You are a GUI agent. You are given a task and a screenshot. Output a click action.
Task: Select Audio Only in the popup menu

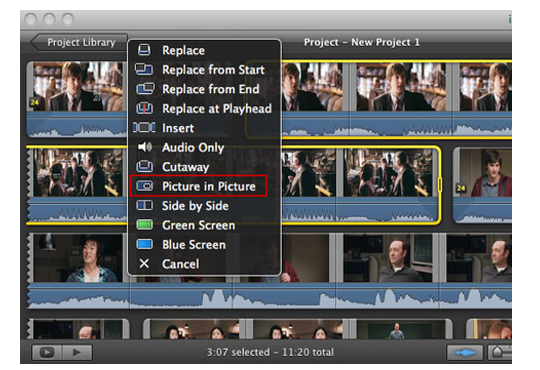point(205,147)
